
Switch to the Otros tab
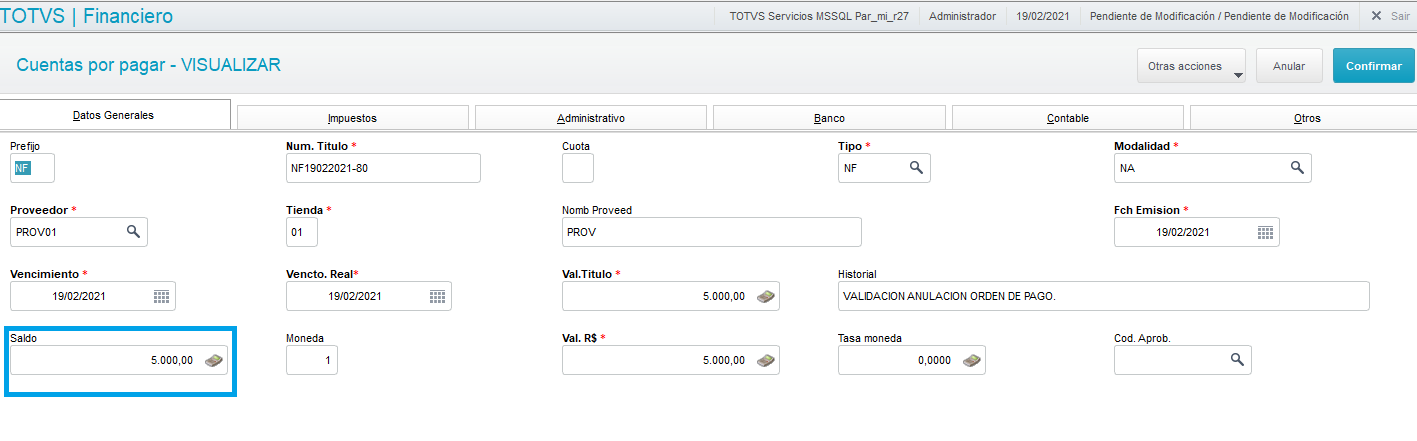(1304, 118)
